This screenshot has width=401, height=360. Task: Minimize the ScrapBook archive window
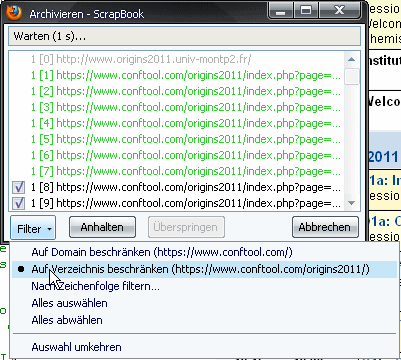[x=281, y=11]
